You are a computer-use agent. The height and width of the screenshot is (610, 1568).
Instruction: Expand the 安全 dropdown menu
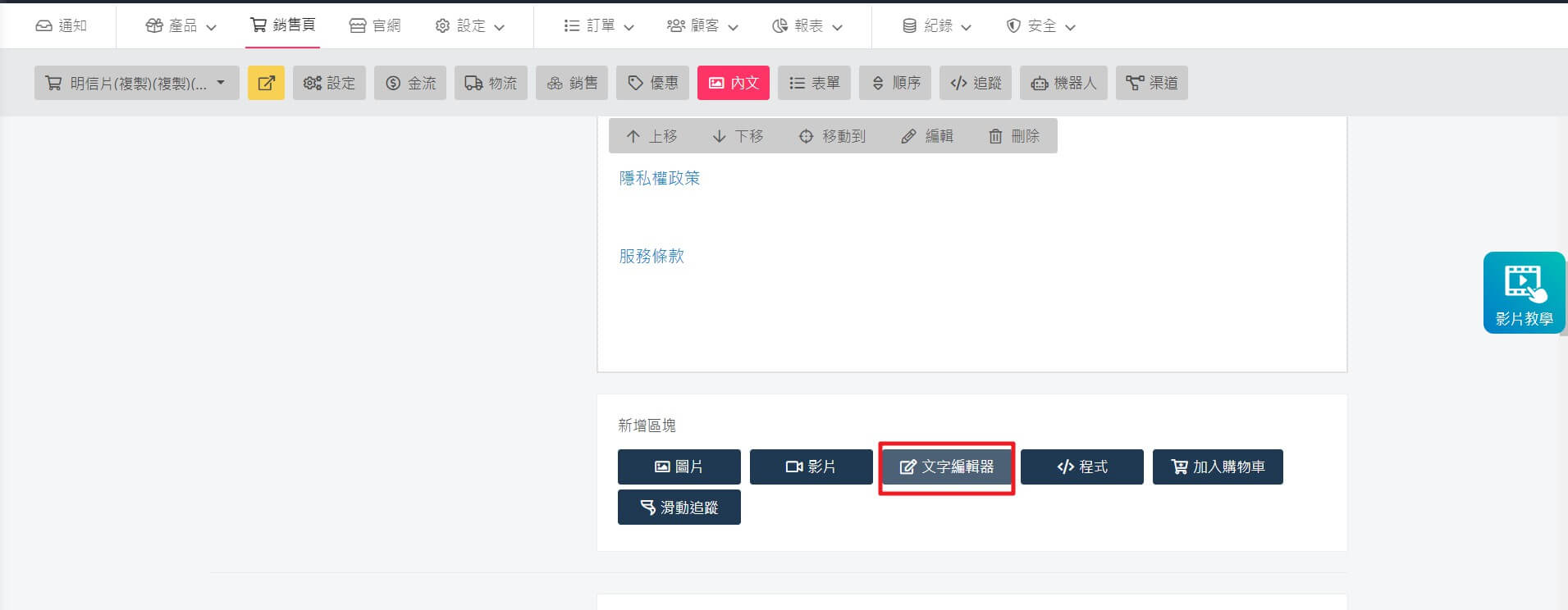pos(1040,26)
